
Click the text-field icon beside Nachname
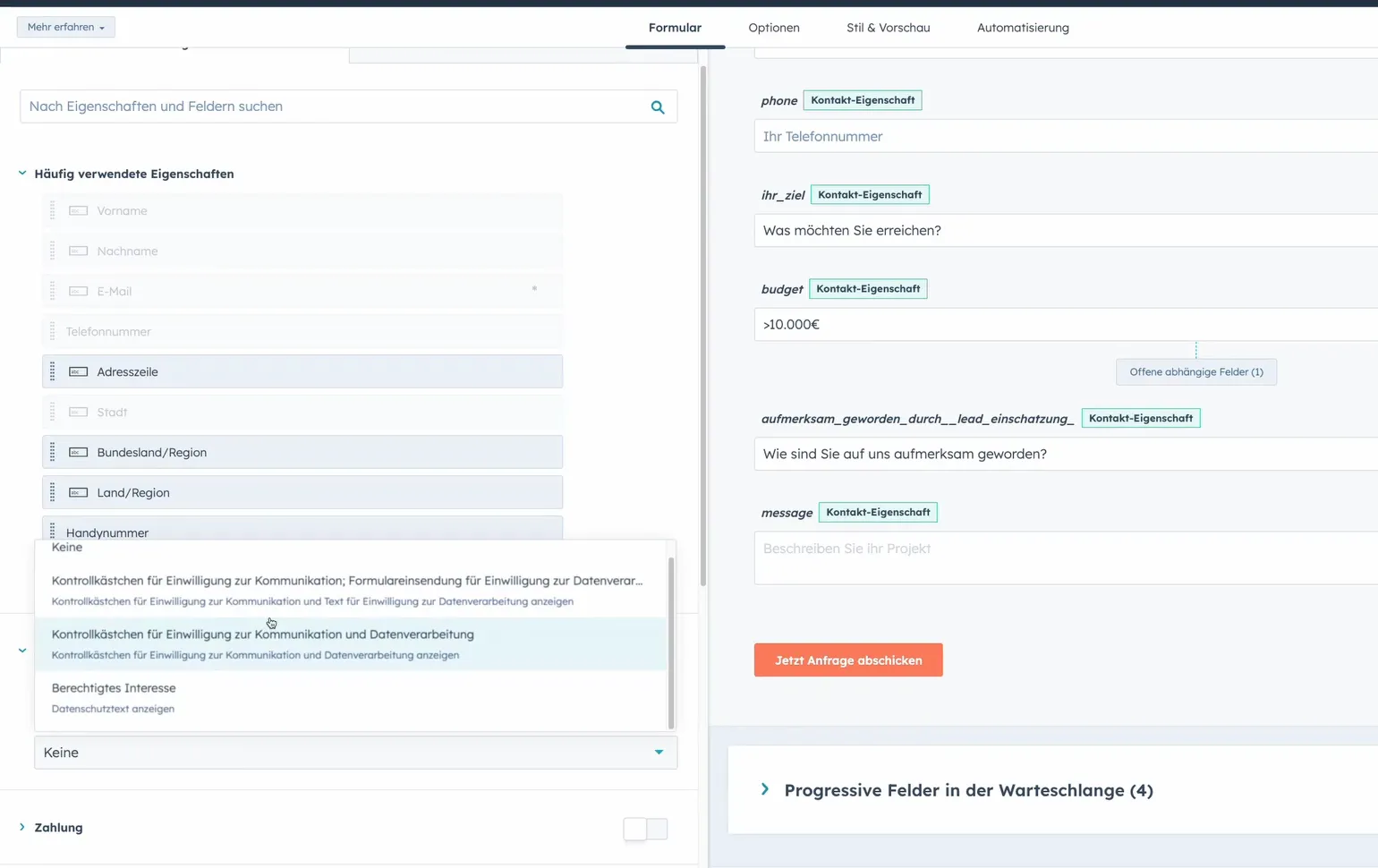(x=79, y=251)
